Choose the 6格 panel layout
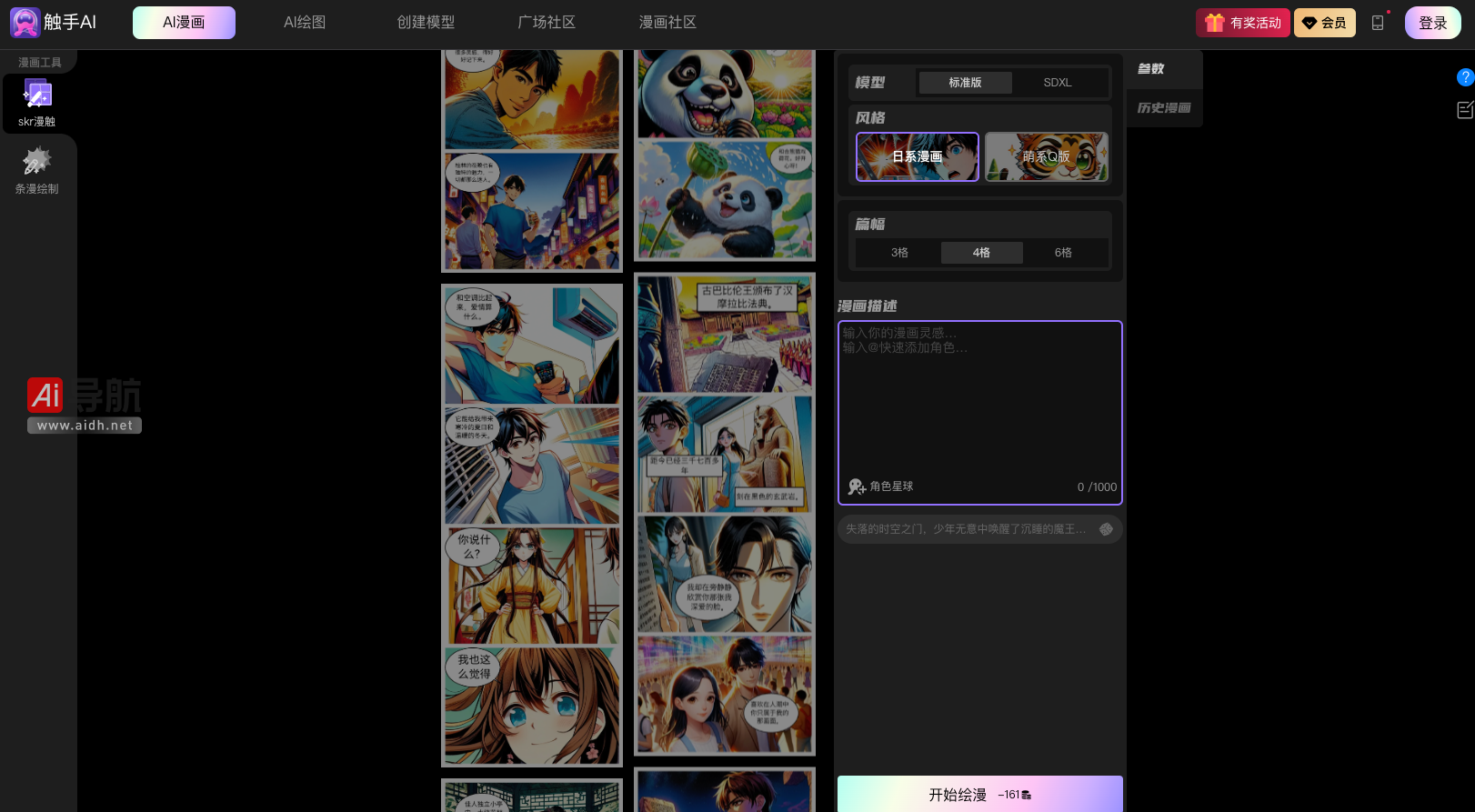Image resolution: width=1475 pixels, height=812 pixels. point(1063,253)
